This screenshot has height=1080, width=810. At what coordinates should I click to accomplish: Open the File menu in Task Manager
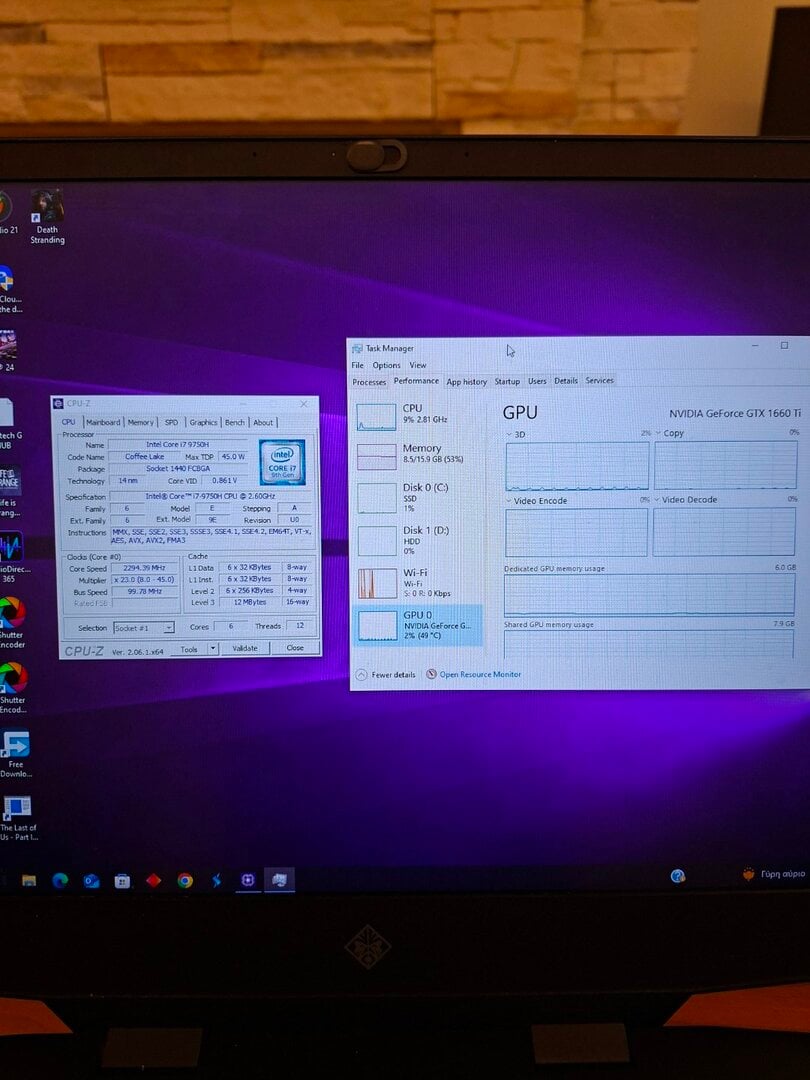pyautogui.click(x=357, y=365)
